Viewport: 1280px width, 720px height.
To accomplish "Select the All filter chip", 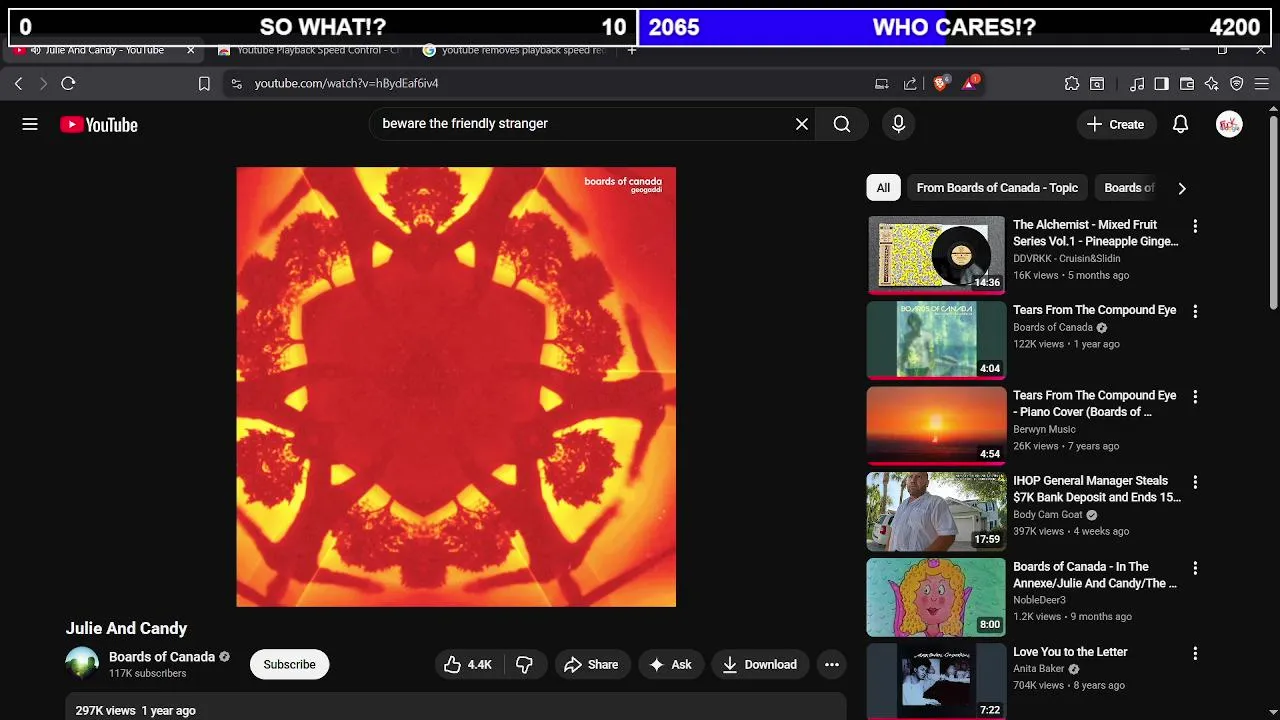I will point(883,188).
